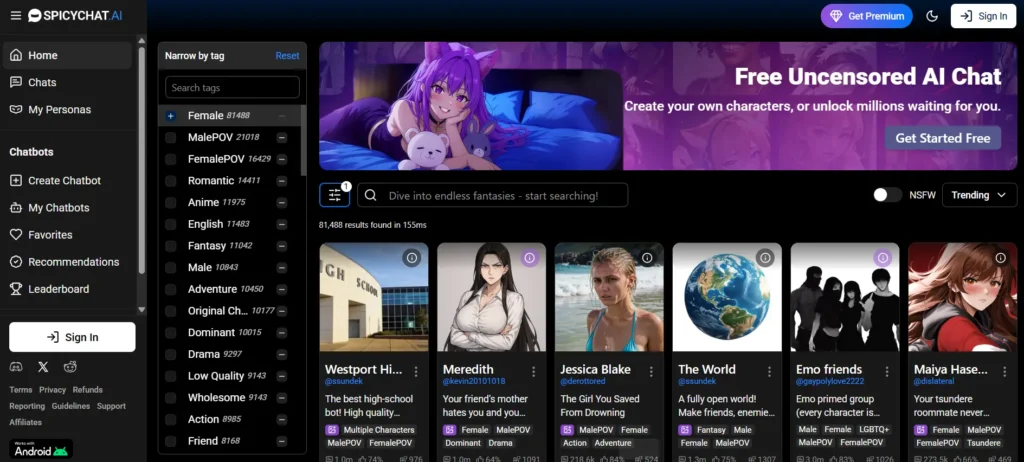Open three-dot menu on Maiya Hase card
Viewport: 1024px width, 462px height.
point(1004,371)
